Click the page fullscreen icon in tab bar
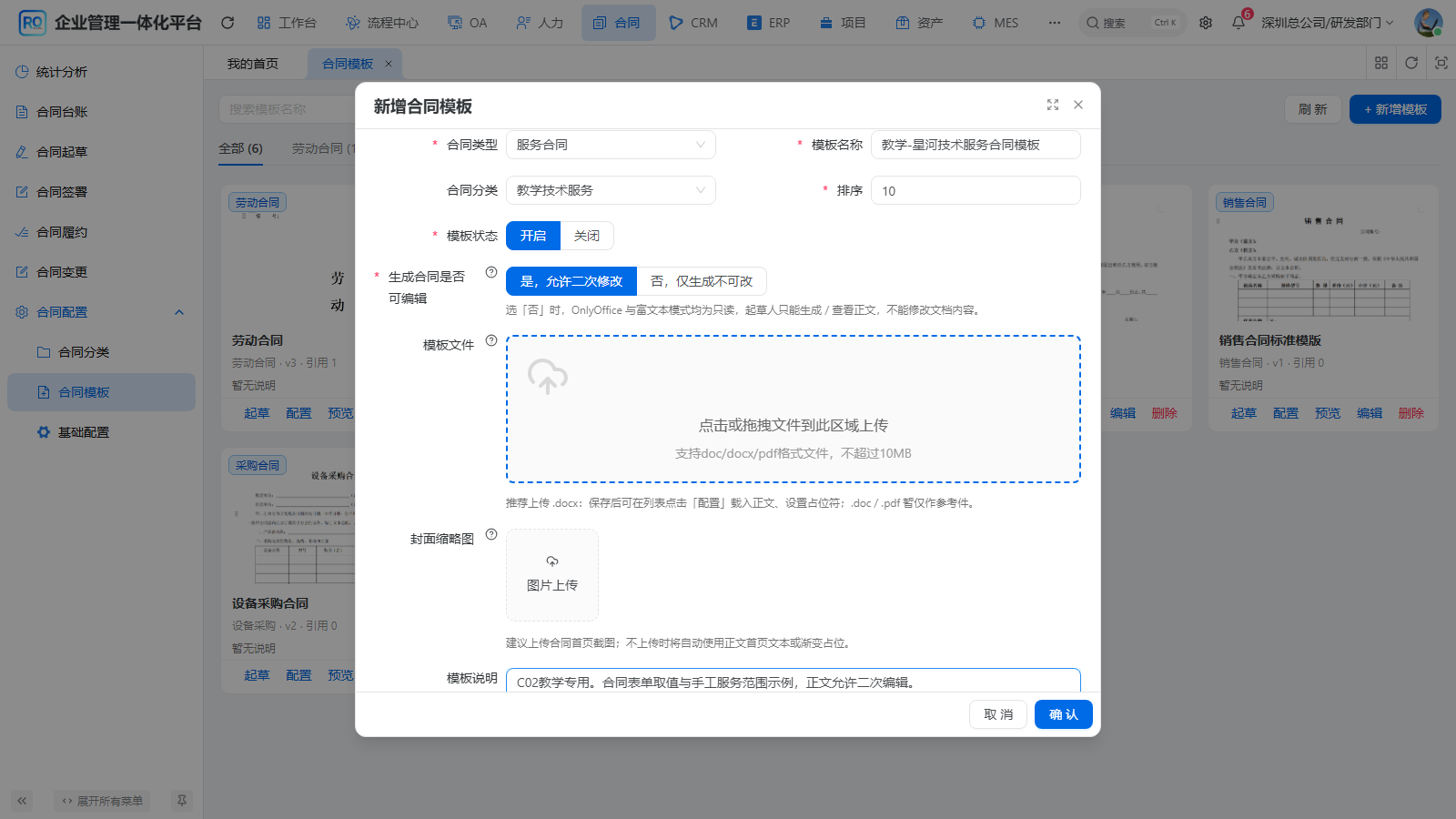Image resolution: width=1456 pixels, height=819 pixels. tap(1441, 63)
